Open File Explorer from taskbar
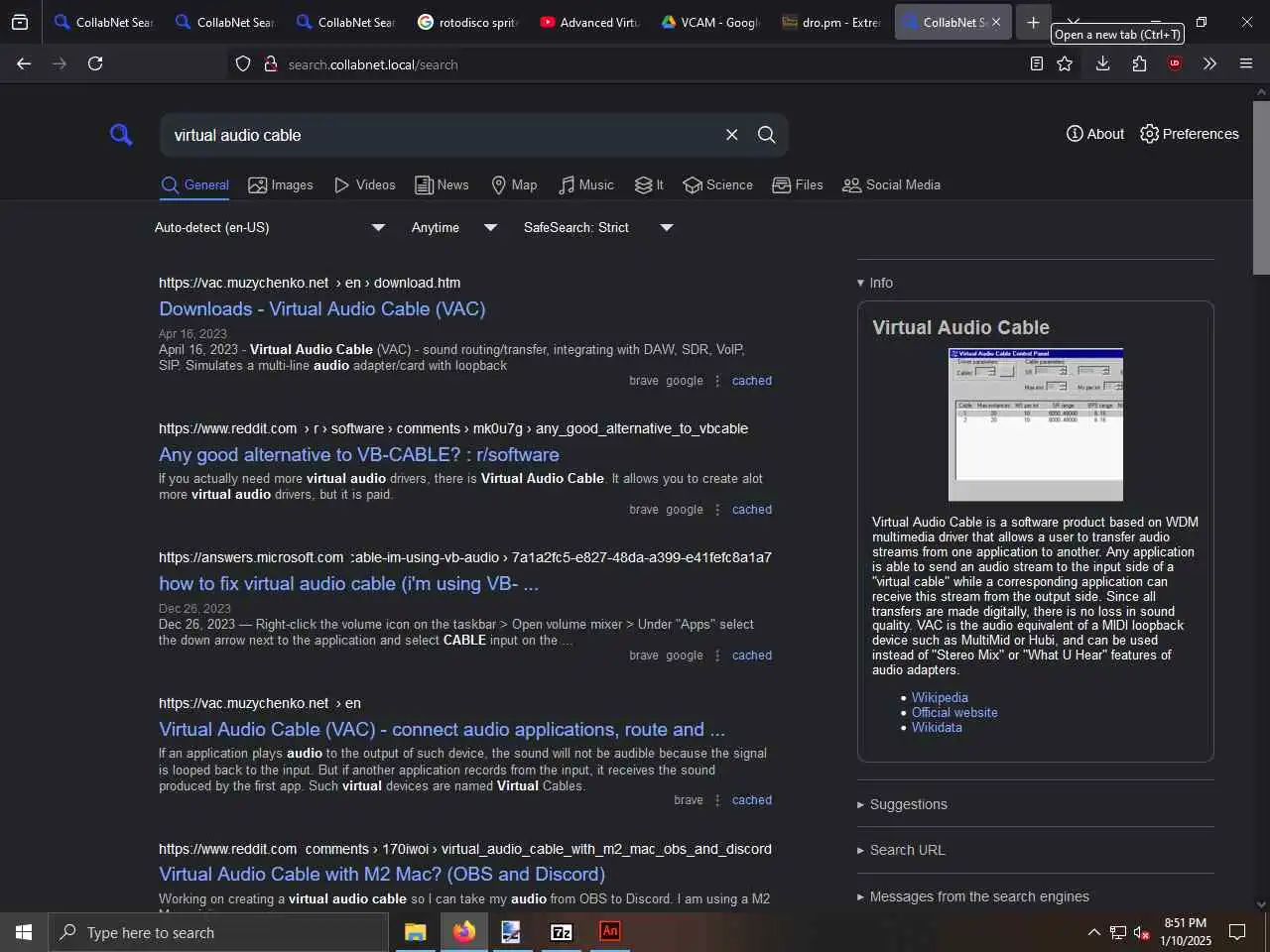This screenshot has height=952, width=1270. click(415, 932)
